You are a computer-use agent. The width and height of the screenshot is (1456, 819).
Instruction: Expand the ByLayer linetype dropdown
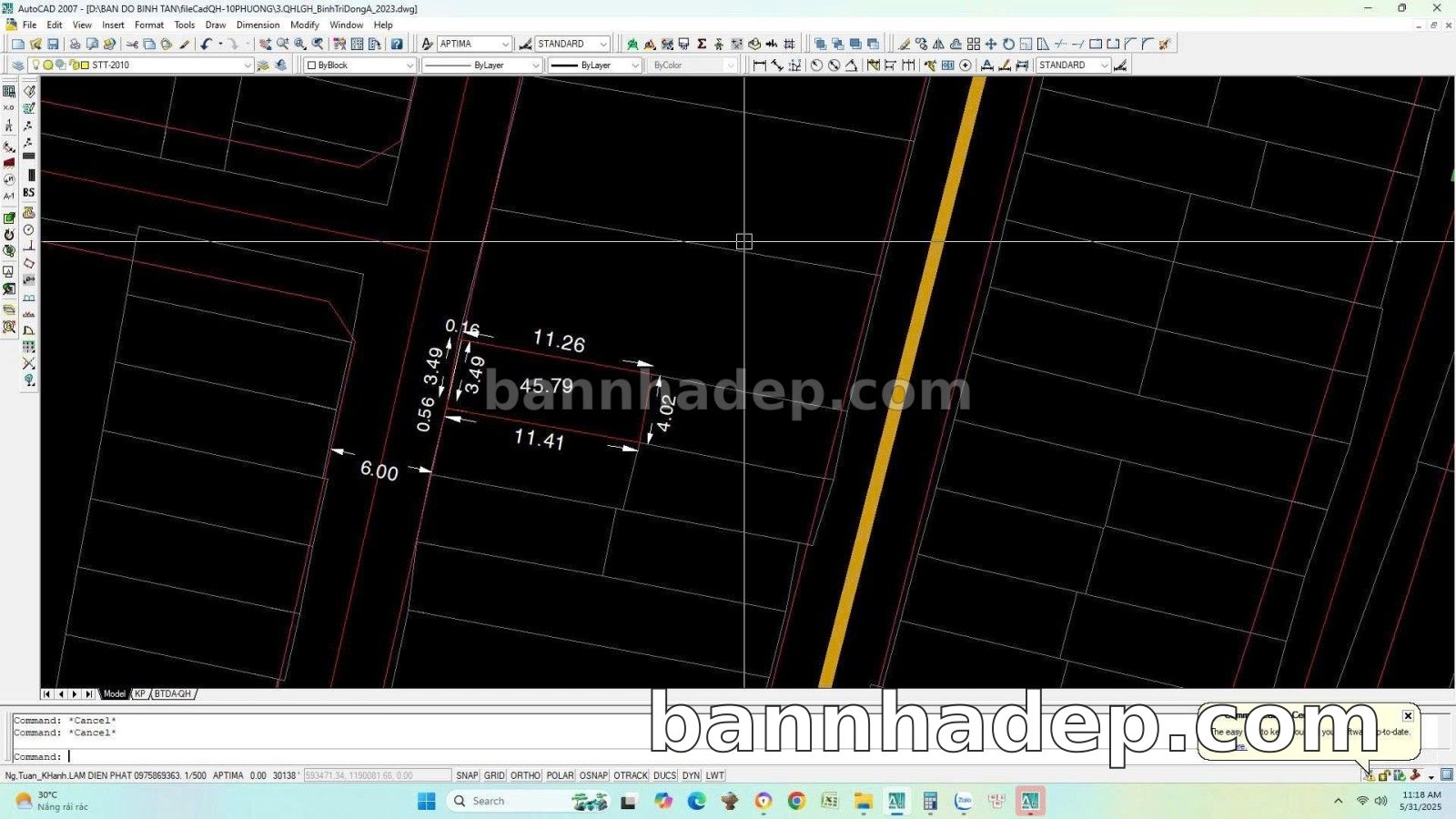click(535, 66)
